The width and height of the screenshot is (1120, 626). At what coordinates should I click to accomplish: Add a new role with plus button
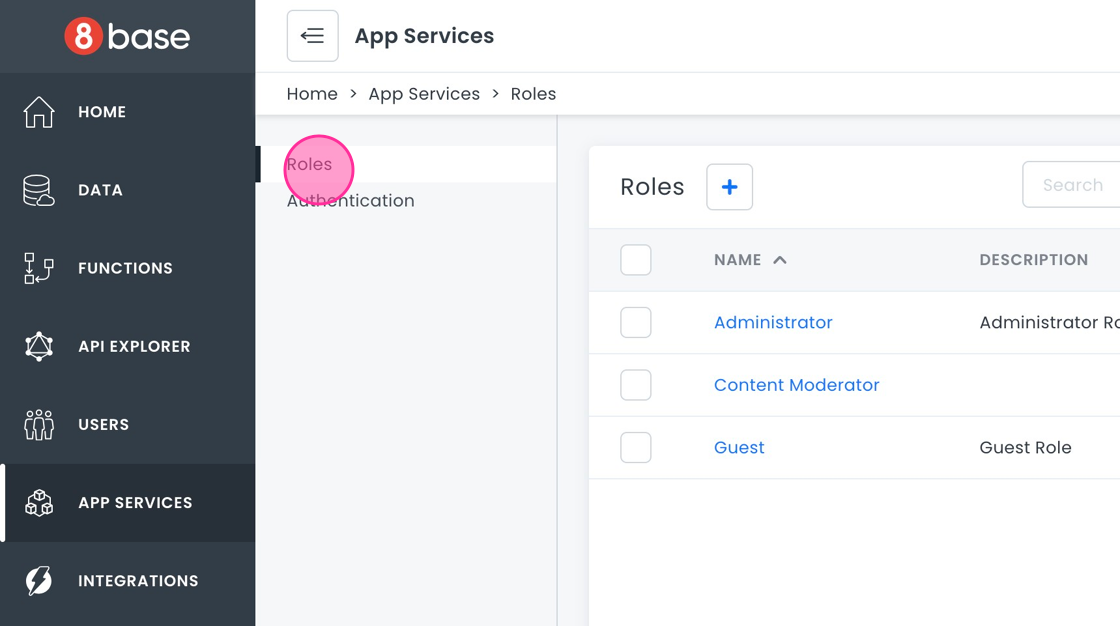729,187
